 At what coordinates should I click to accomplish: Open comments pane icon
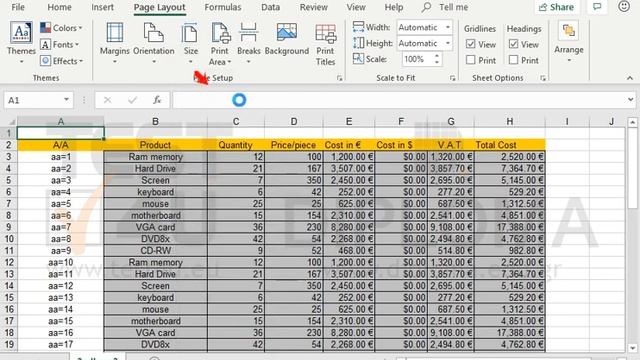(597, 7)
